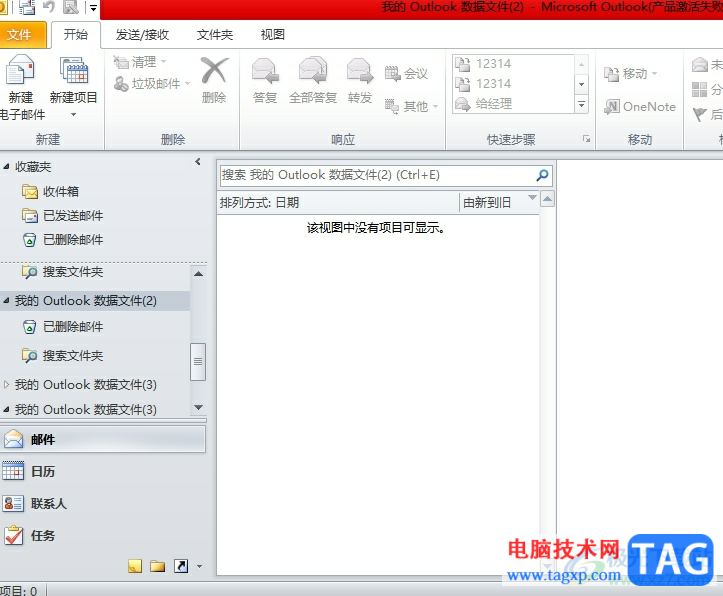Minimize the navigation pane arrow

pyautogui.click(x=198, y=162)
